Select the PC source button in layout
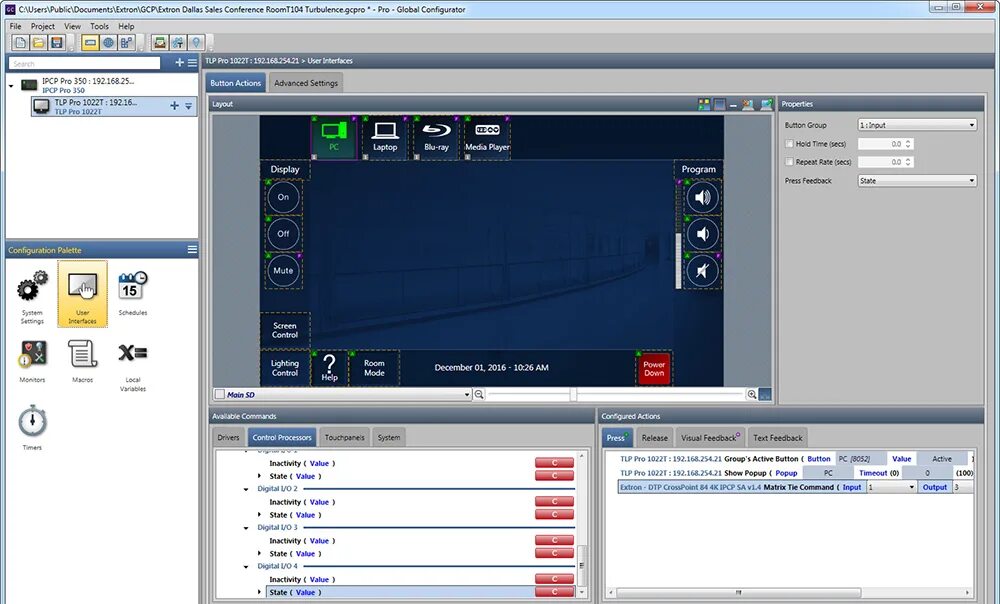The width and height of the screenshot is (1000, 604). coord(334,137)
